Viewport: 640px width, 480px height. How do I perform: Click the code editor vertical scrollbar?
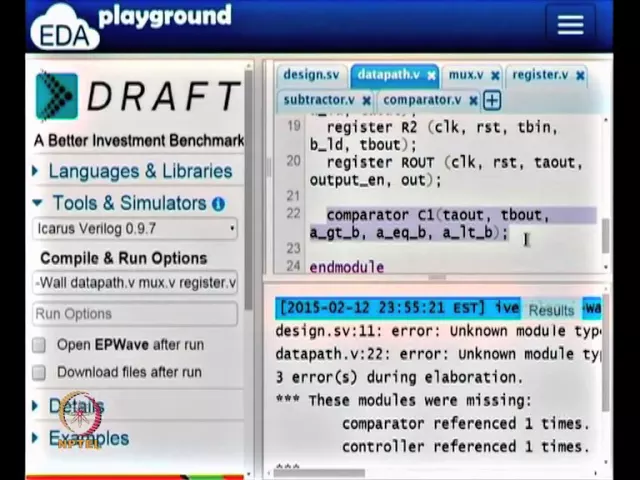pyautogui.click(x=606, y=236)
